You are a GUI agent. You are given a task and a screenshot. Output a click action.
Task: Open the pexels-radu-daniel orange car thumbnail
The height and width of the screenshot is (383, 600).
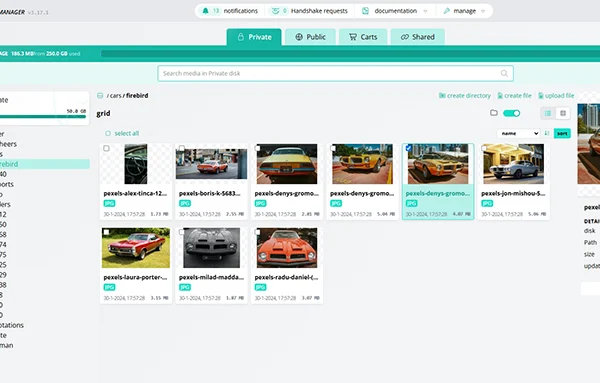pos(287,248)
